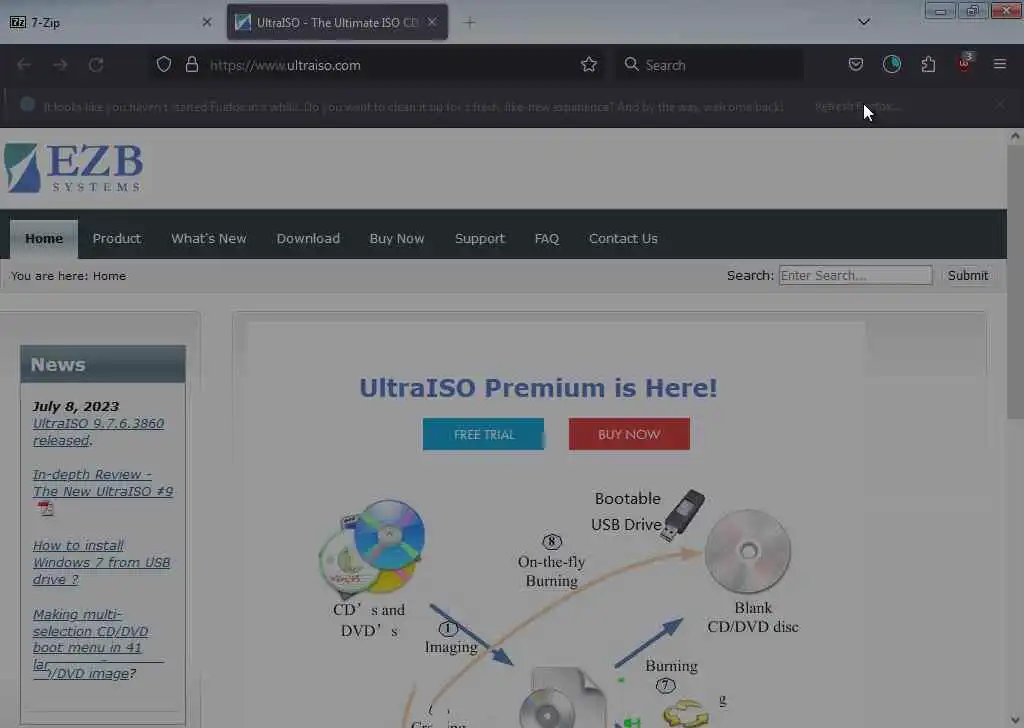Go forward with the forward arrow

[60, 65]
